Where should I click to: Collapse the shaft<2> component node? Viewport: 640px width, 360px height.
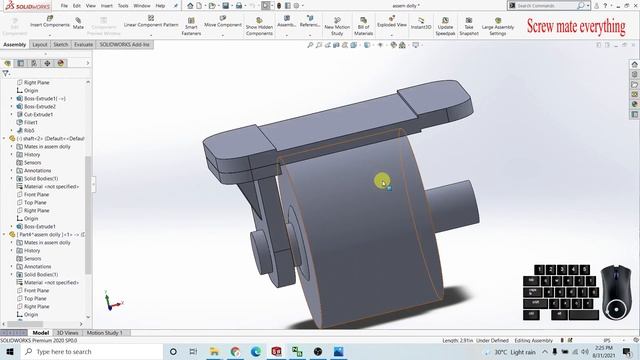[4, 138]
